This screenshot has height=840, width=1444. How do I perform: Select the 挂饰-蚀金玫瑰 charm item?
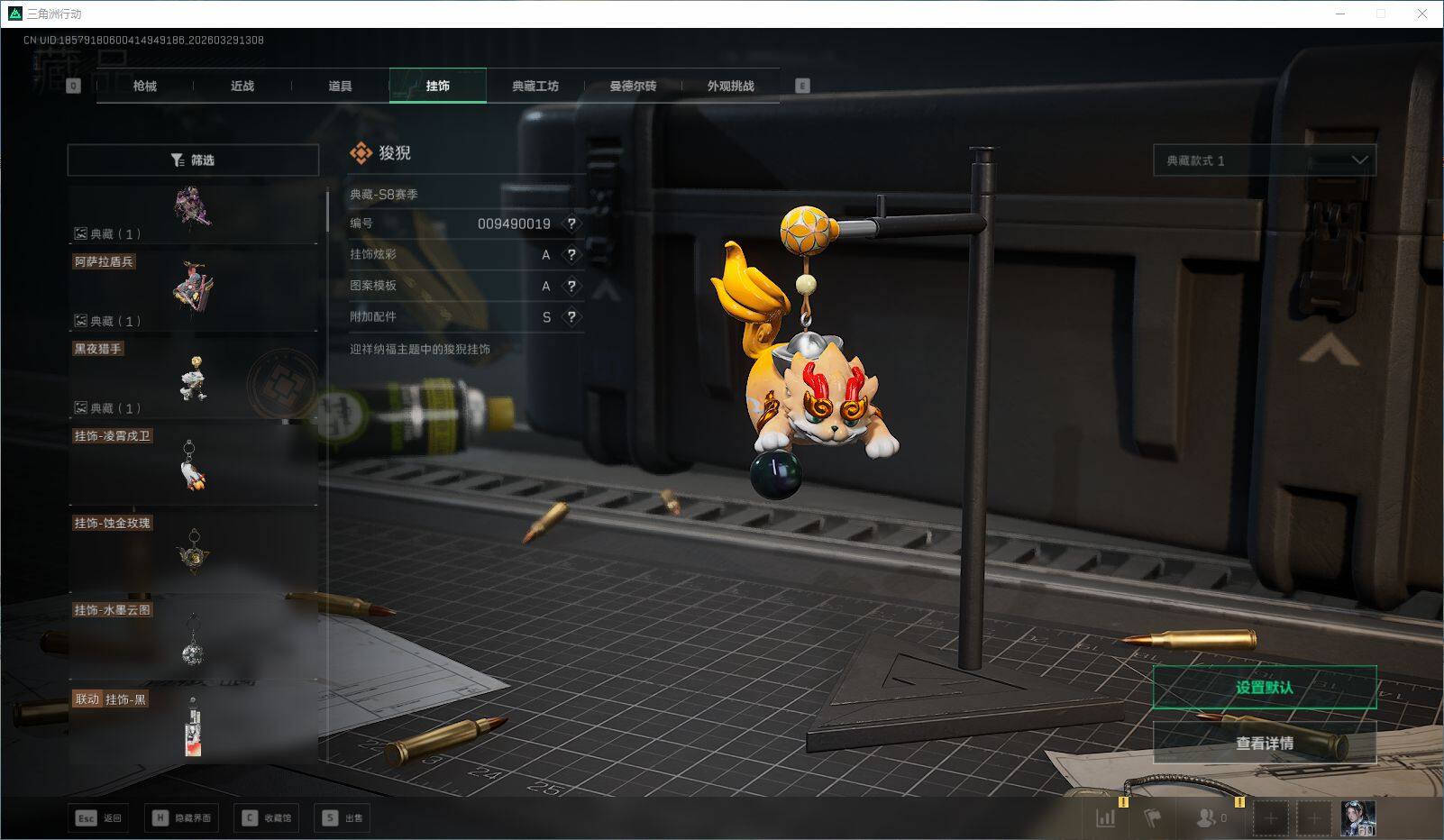[193, 551]
